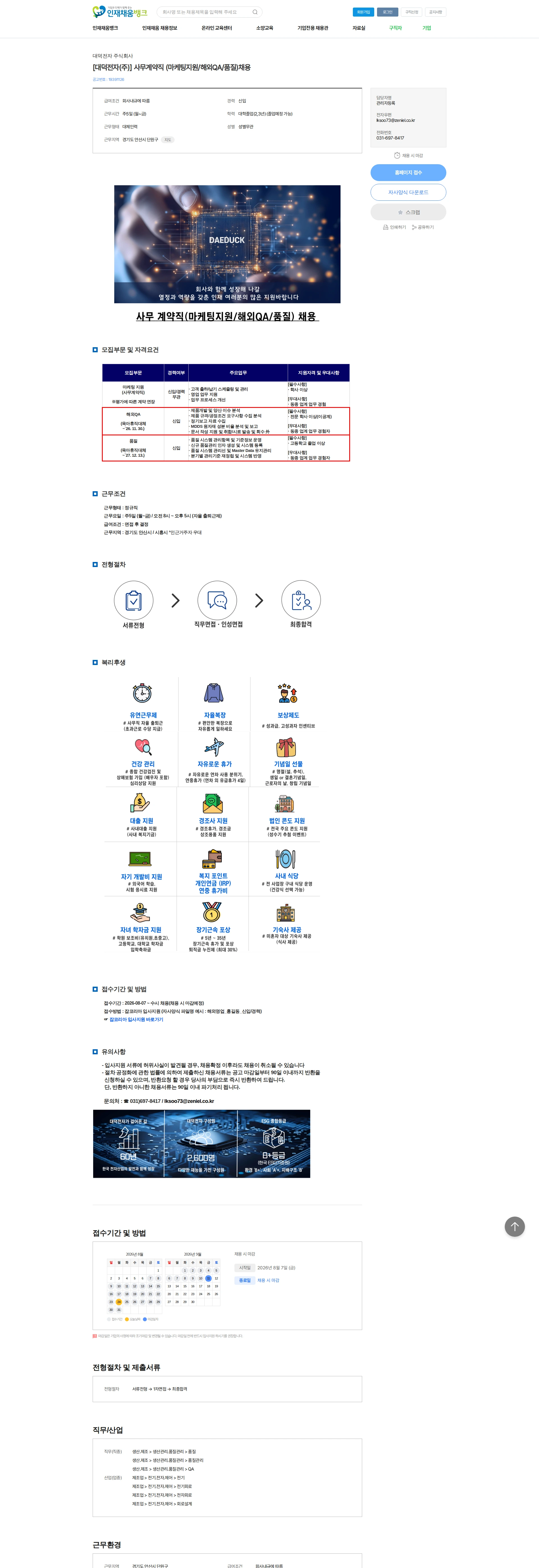The width and height of the screenshot is (539, 1568).
Task: Open the 잡코리아 입사지원 바로가기 link
Action: [136, 1020]
